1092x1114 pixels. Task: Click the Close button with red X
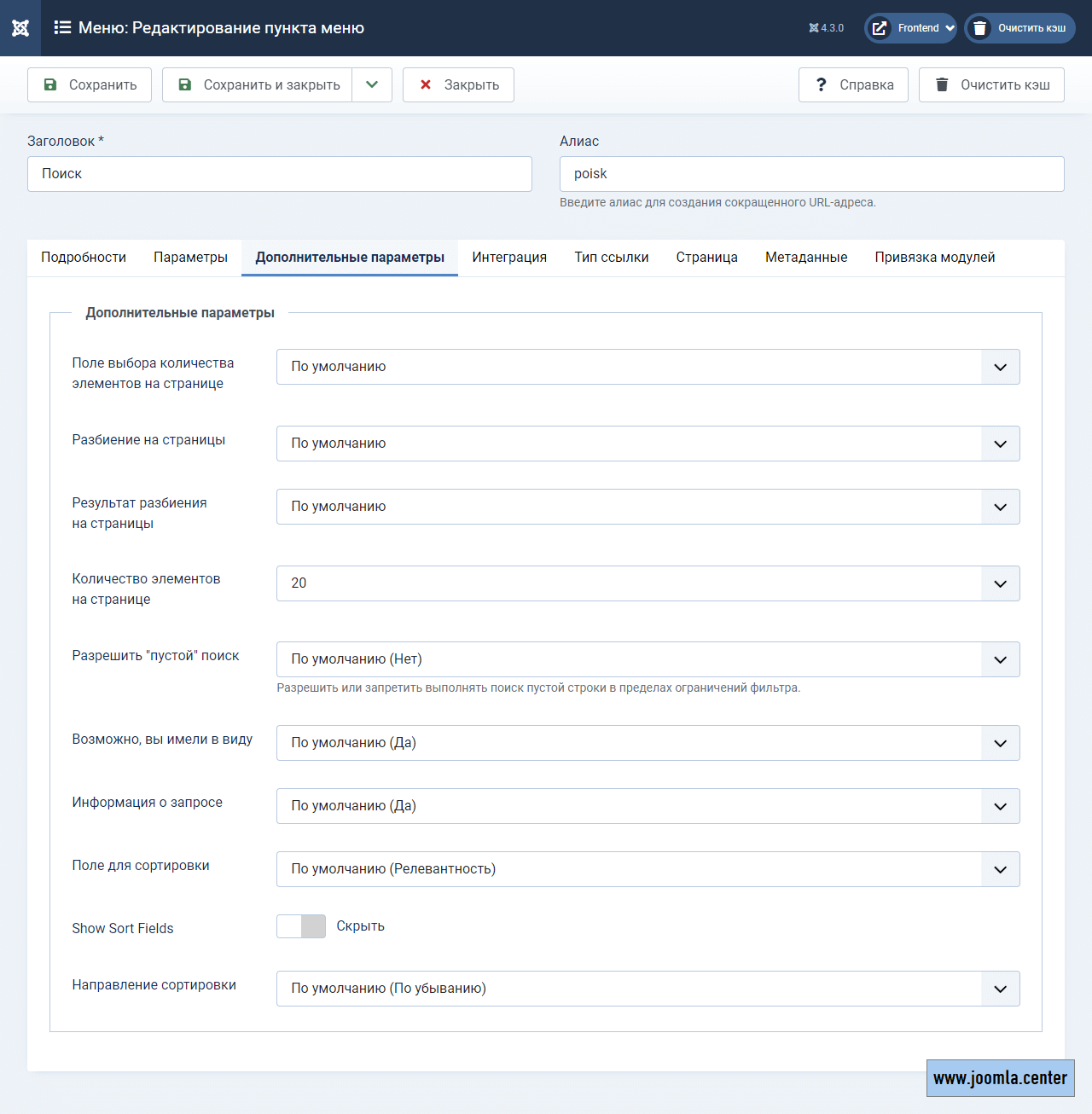click(458, 85)
